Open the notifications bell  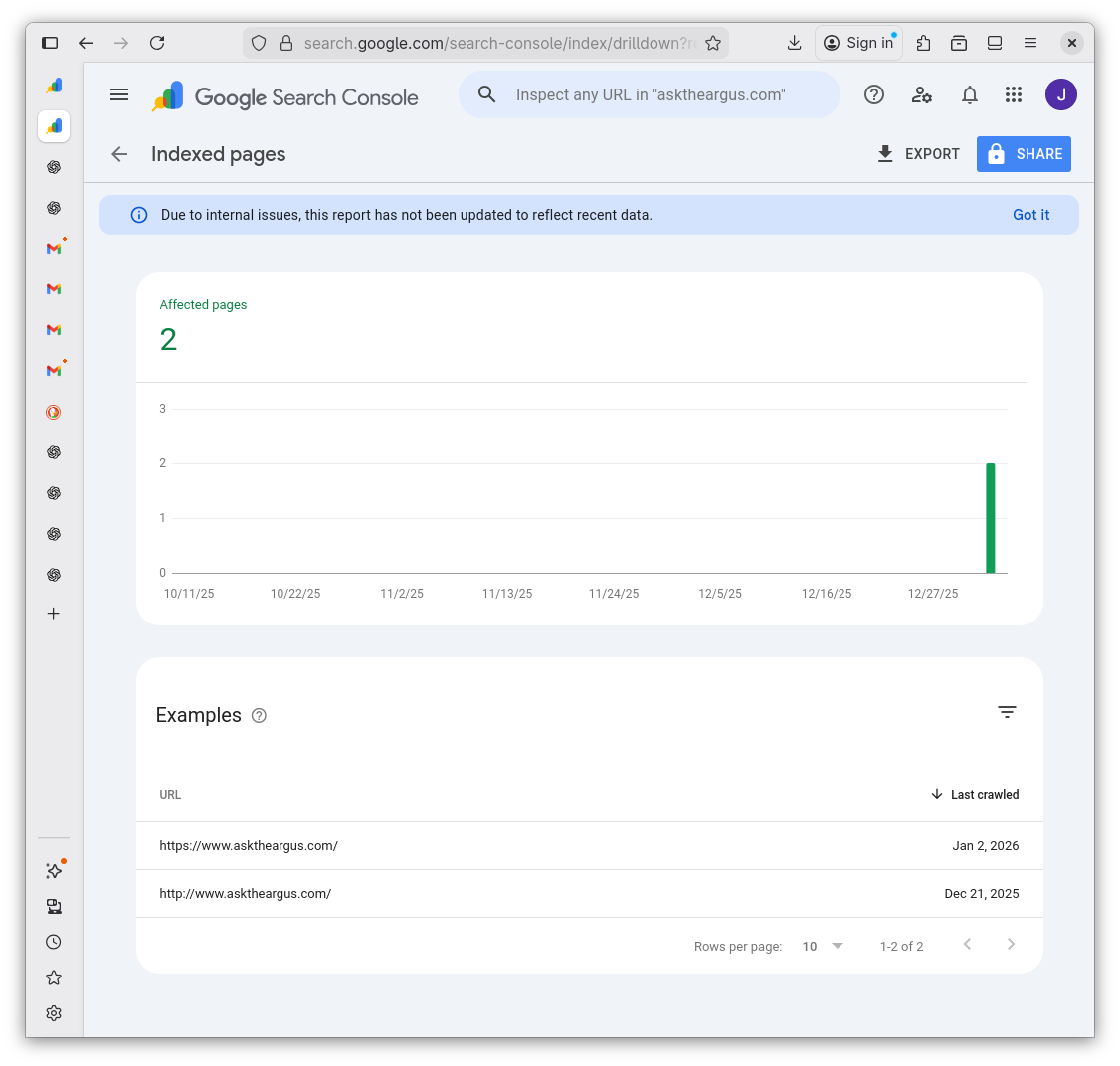click(969, 94)
